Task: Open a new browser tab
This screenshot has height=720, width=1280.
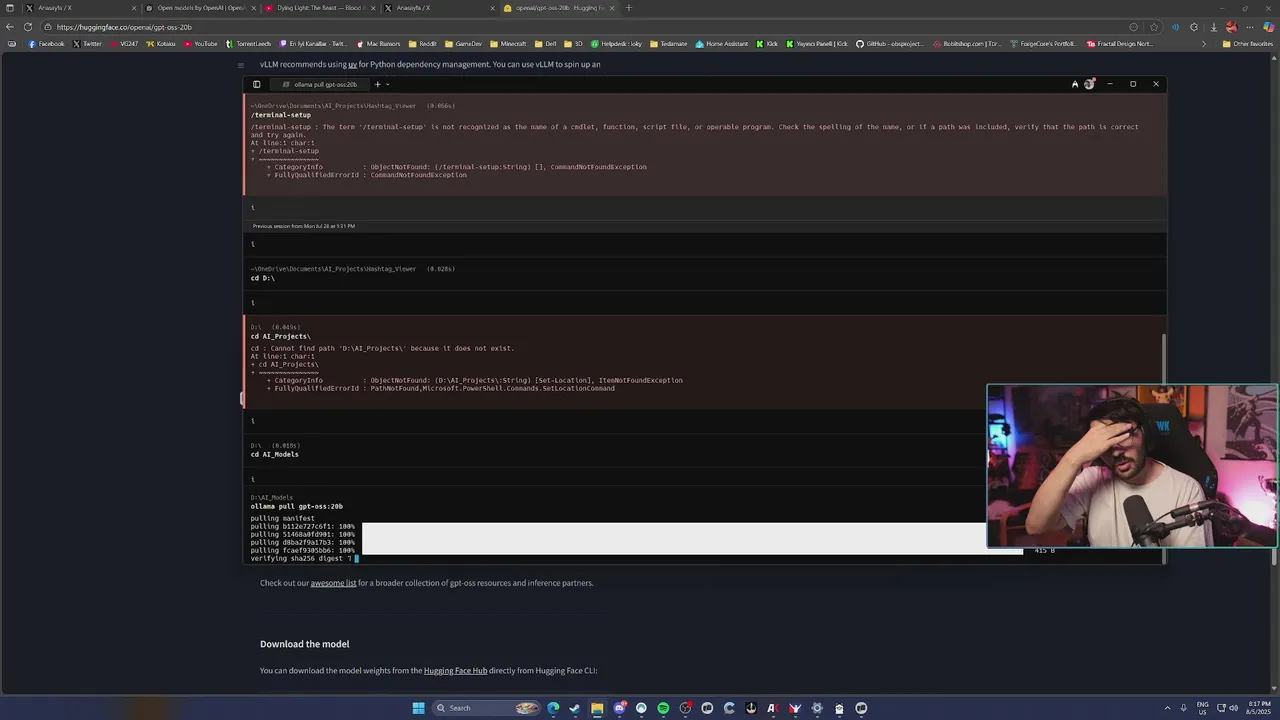Action: [x=629, y=8]
